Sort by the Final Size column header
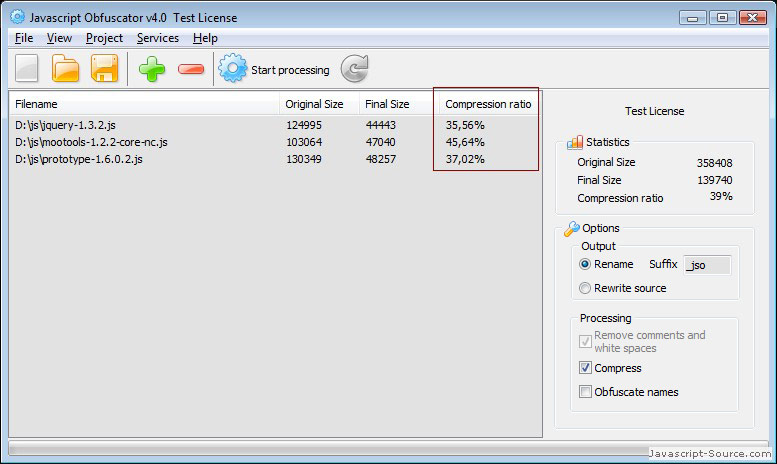The width and height of the screenshot is (777, 464). [x=399, y=104]
